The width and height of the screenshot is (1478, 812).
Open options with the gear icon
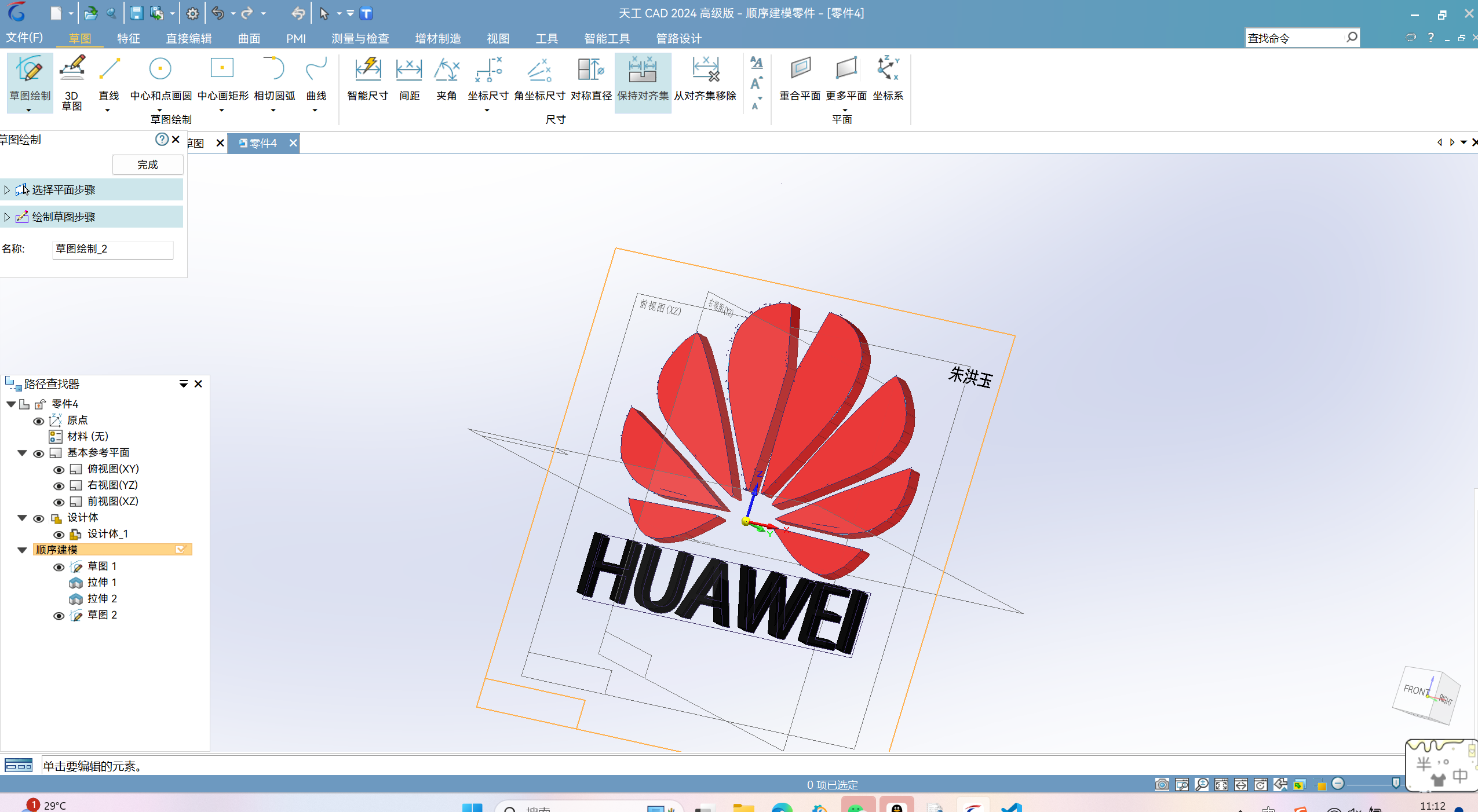coord(192,13)
